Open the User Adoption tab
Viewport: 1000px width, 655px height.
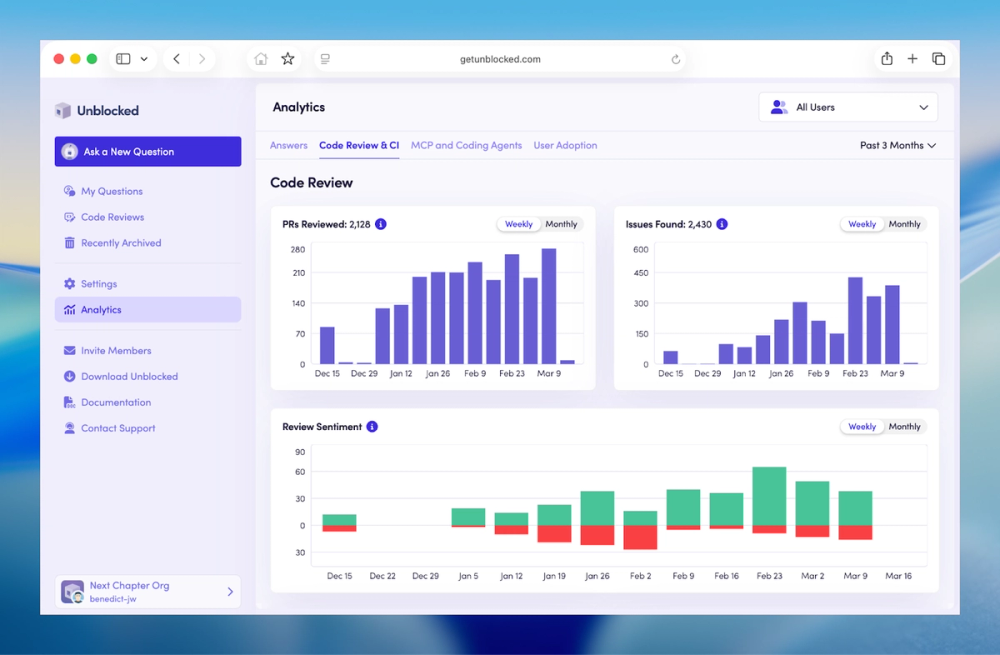(x=565, y=145)
